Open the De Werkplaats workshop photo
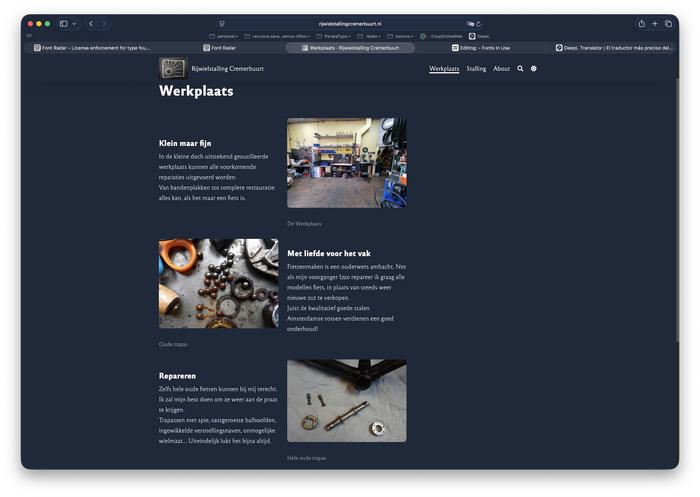Viewport: 700px width, 497px height. click(347, 163)
